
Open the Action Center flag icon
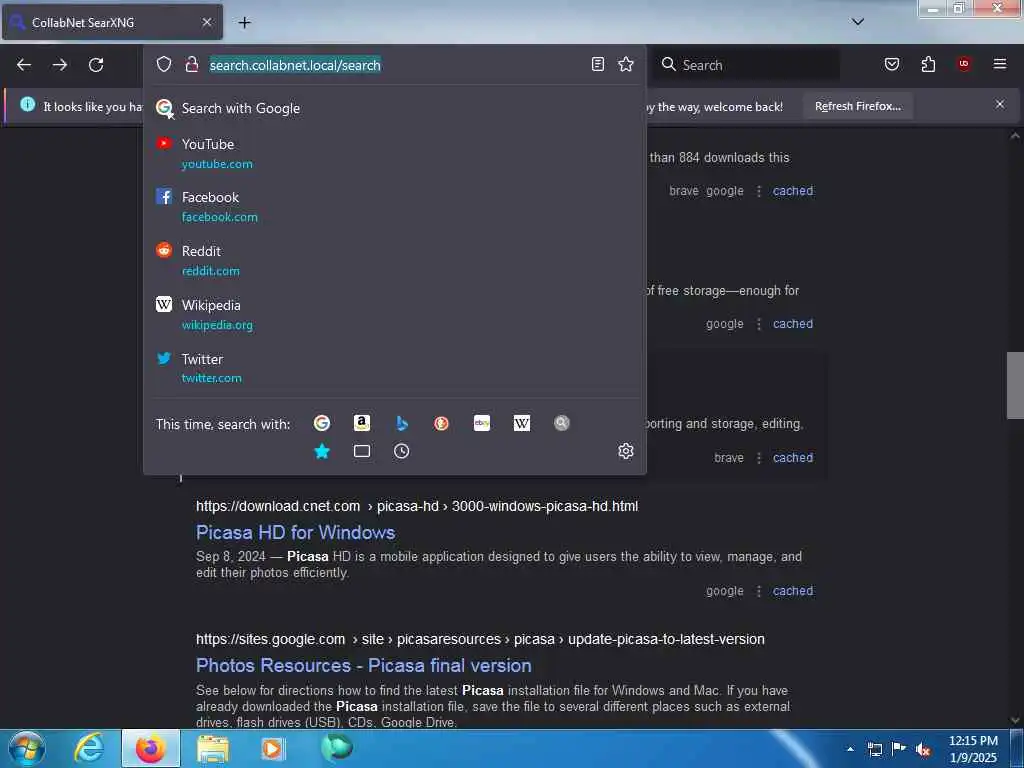coord(899,749)
